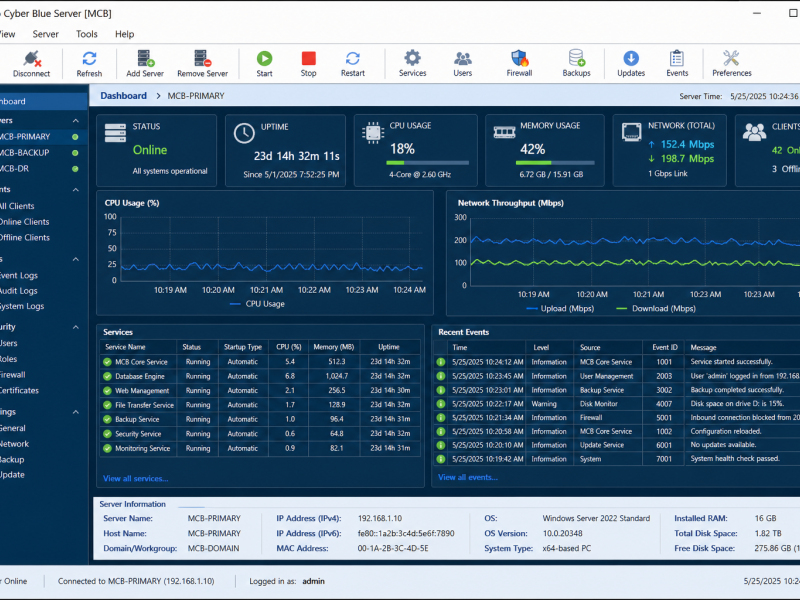The image size is (800, 600).
Task: Open Network under Settings
Action: point(14,444)
